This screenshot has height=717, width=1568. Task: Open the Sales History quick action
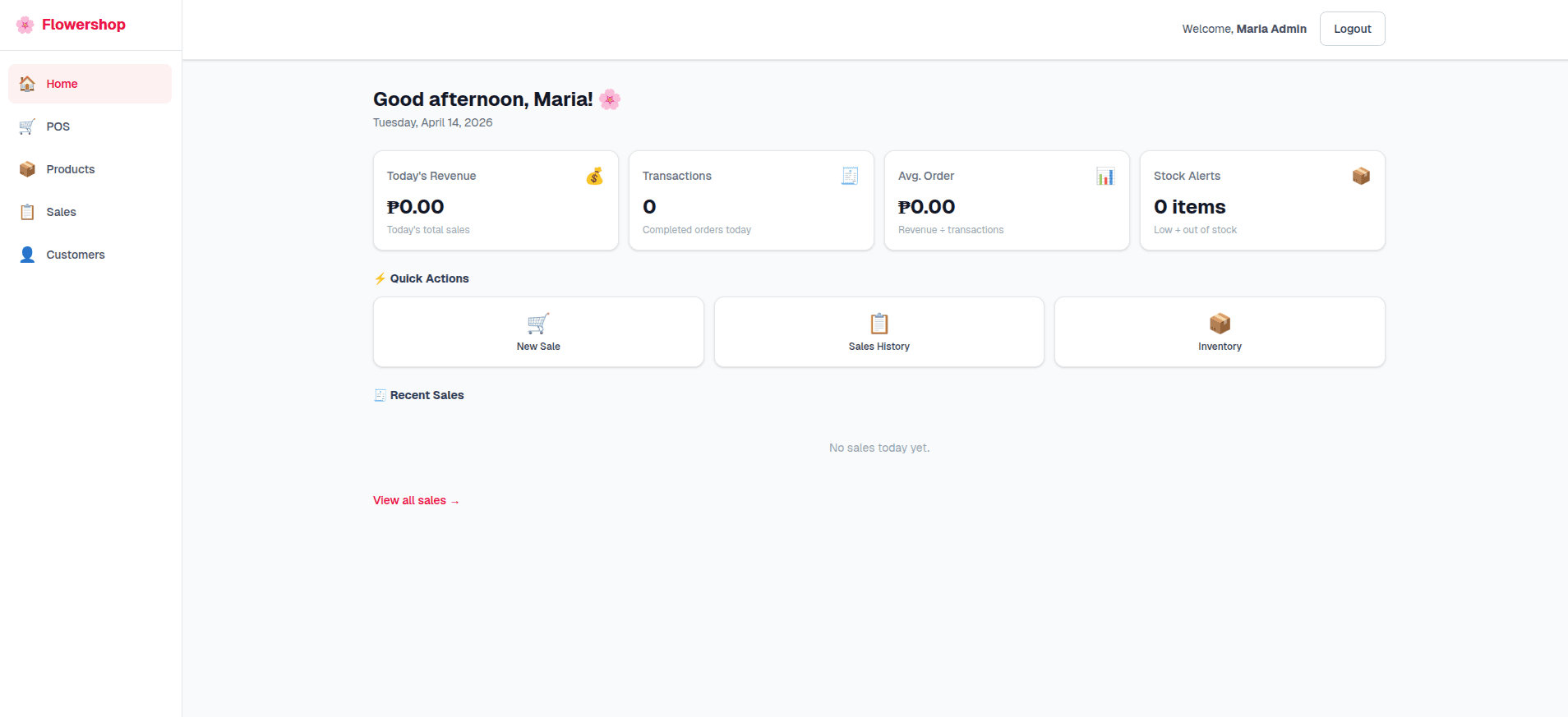coord(879,332)
